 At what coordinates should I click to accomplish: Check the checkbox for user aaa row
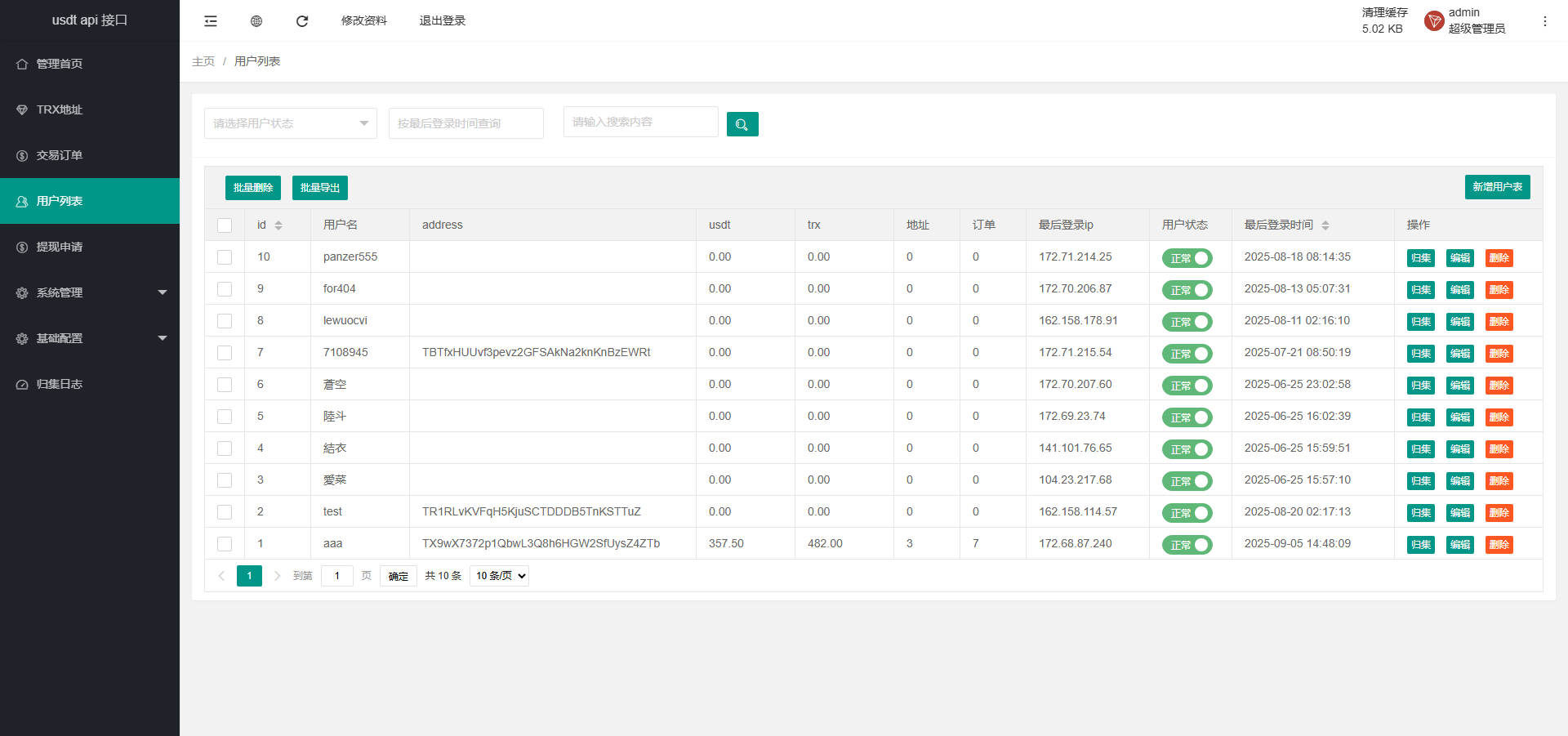tap(225, 544)
